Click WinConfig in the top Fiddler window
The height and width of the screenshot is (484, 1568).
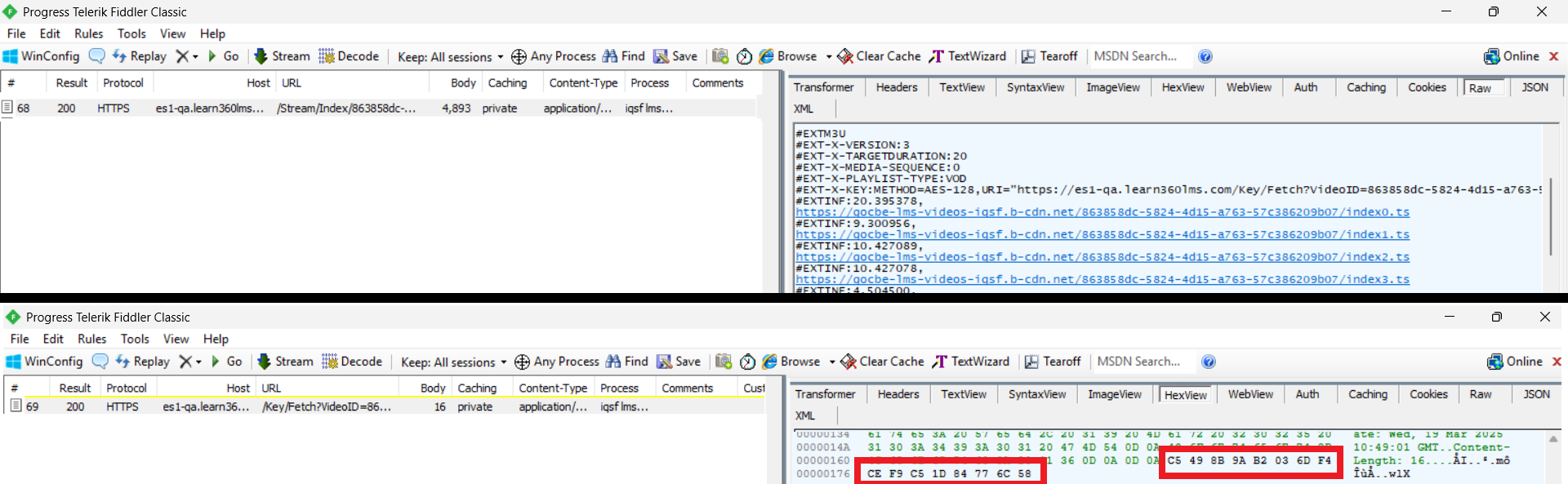click(41, 56)
